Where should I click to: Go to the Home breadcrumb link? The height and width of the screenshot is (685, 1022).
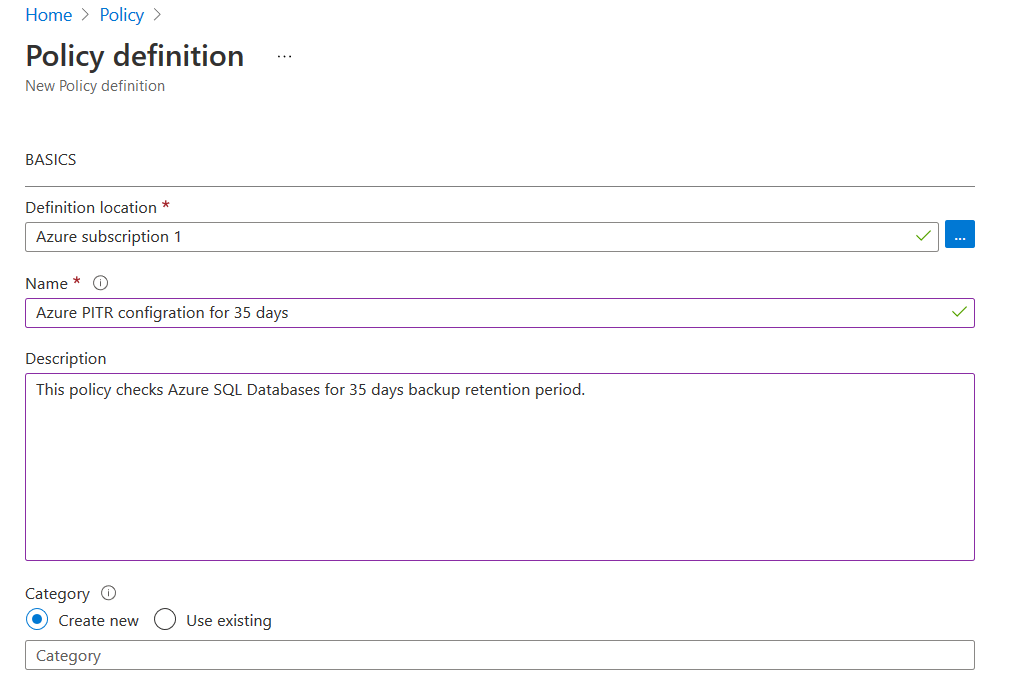[48, 15]
